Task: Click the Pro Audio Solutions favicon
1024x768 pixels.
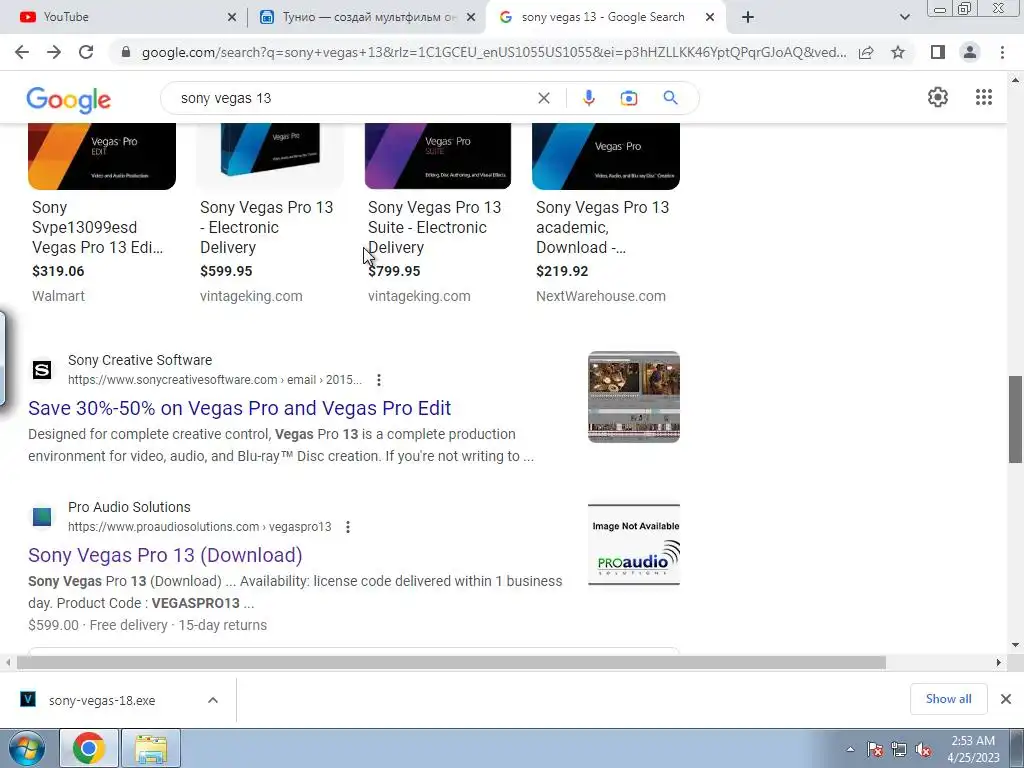Action: coord(42,517)
